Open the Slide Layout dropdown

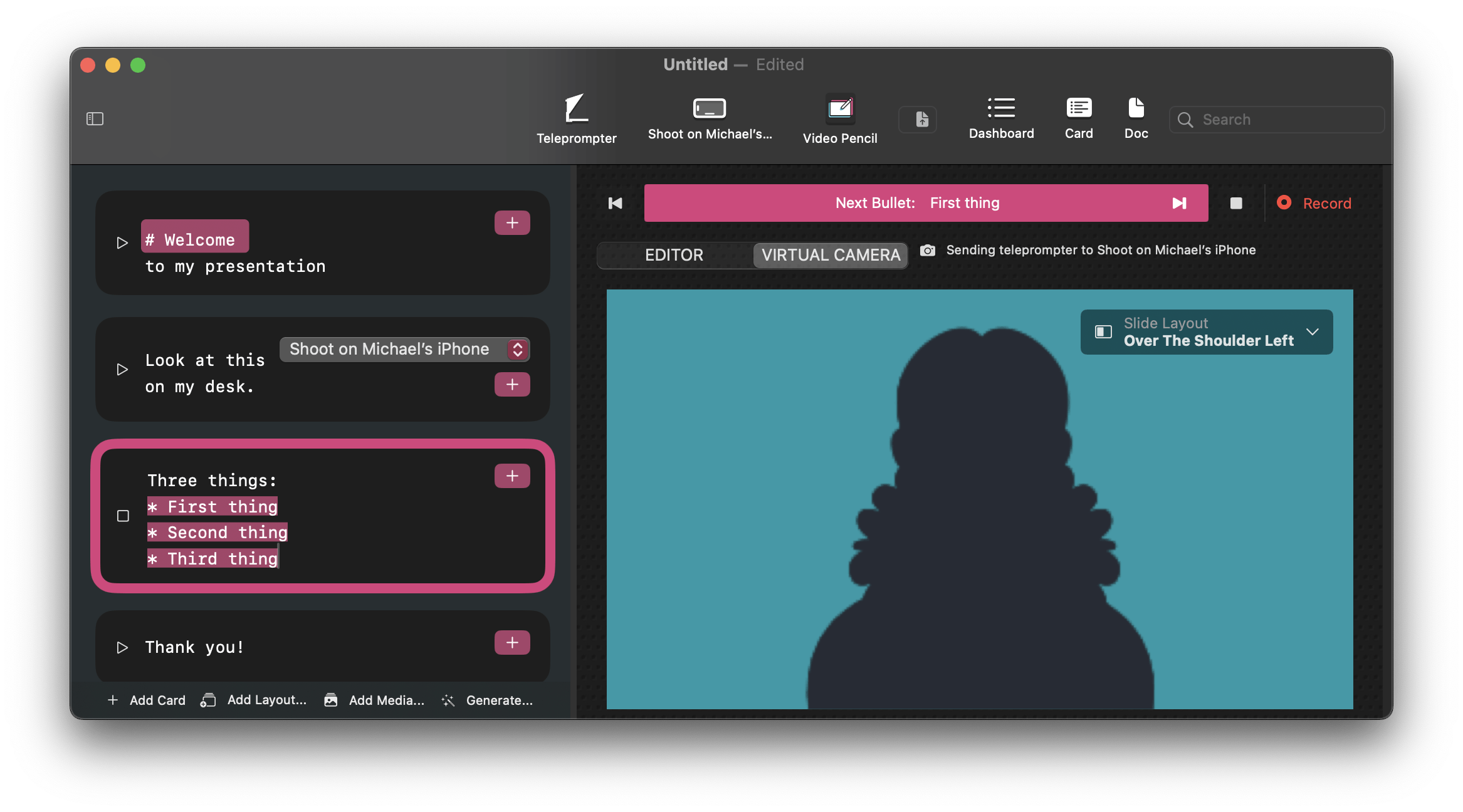[1206, 332]
